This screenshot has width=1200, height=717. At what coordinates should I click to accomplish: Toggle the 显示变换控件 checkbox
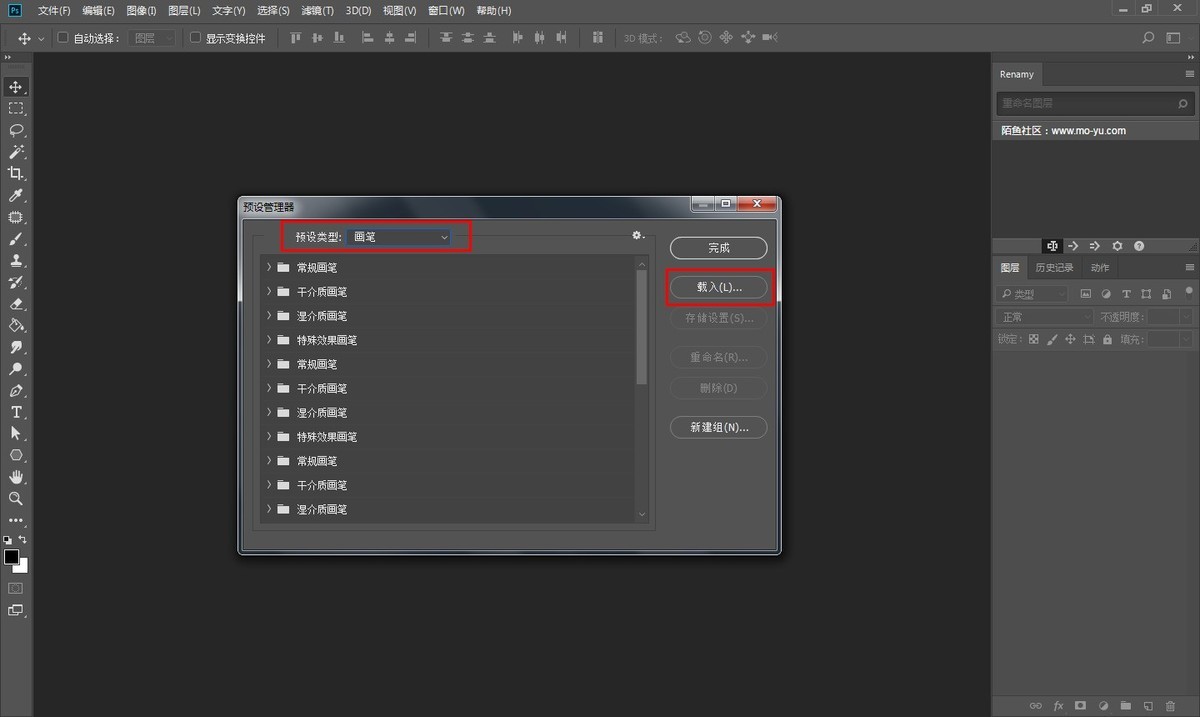[x=196, y=38]
